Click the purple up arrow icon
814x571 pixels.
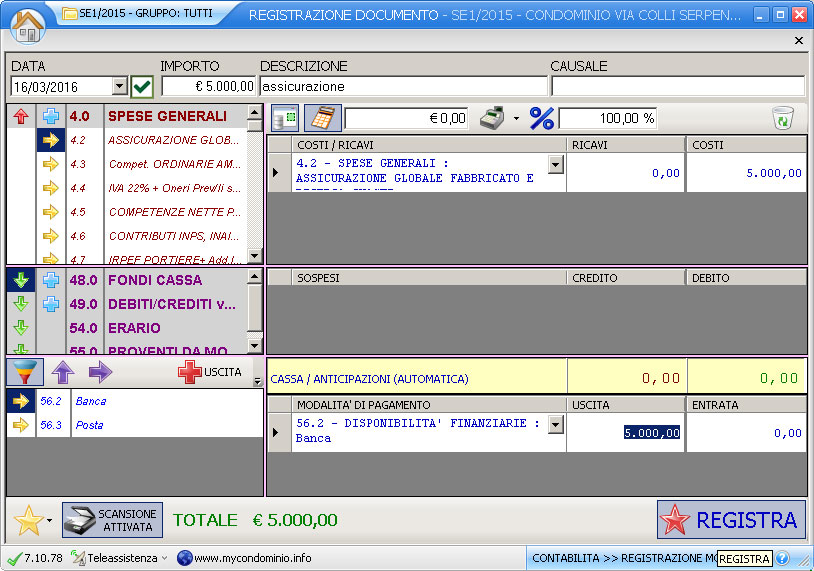[63, 373]
